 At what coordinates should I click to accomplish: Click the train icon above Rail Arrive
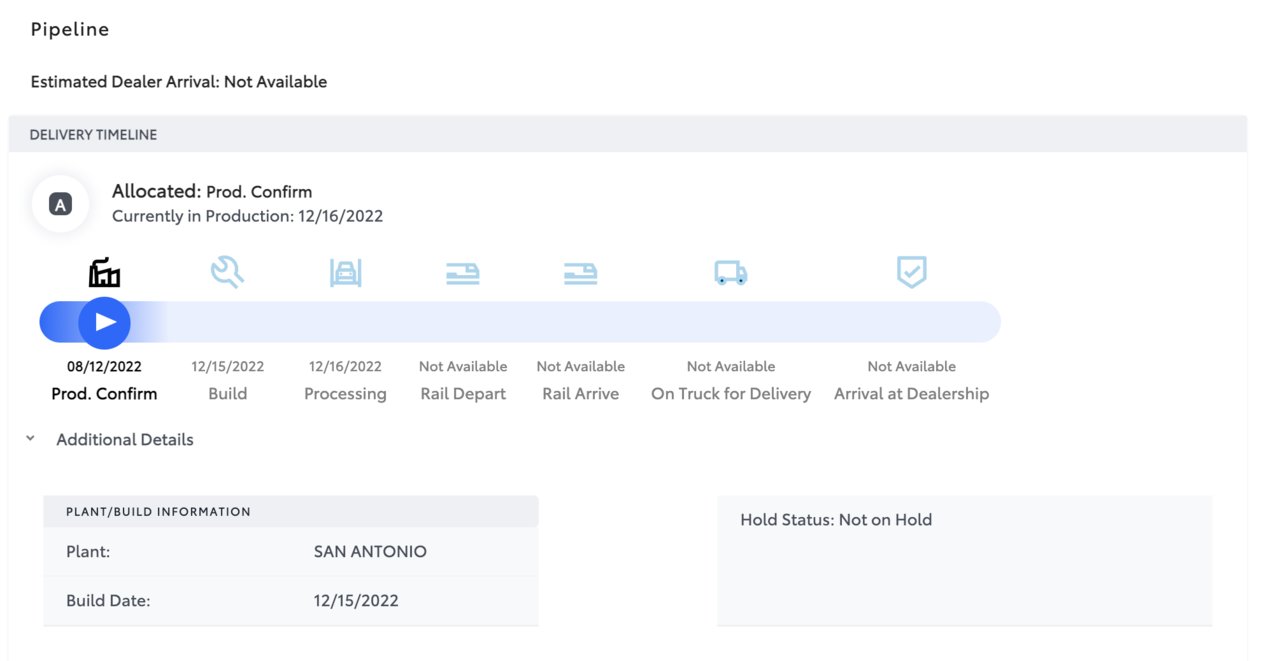[581, 273]
